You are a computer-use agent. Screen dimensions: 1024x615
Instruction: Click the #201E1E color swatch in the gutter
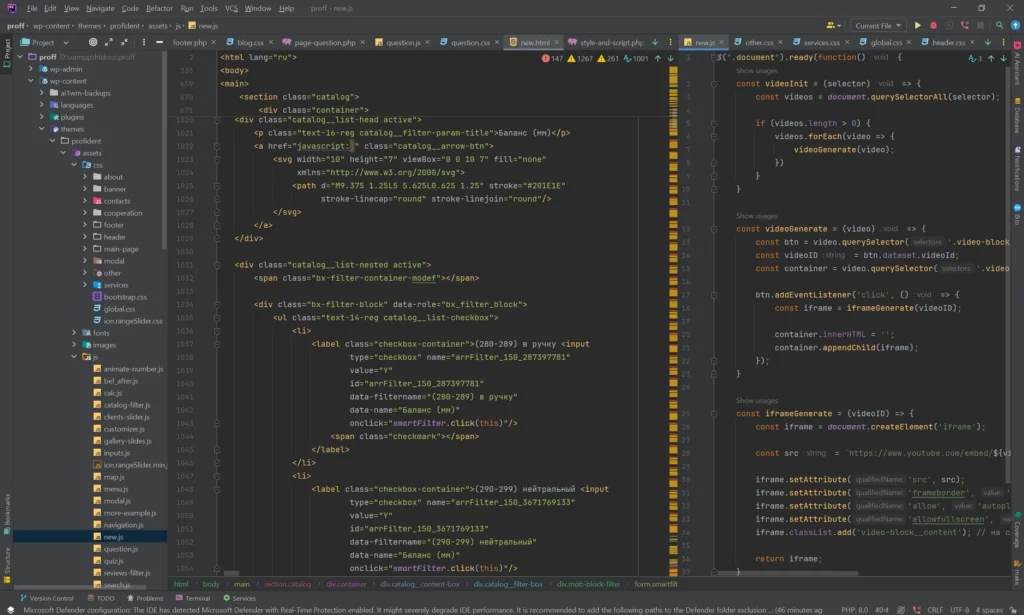[x=216, y=186]
